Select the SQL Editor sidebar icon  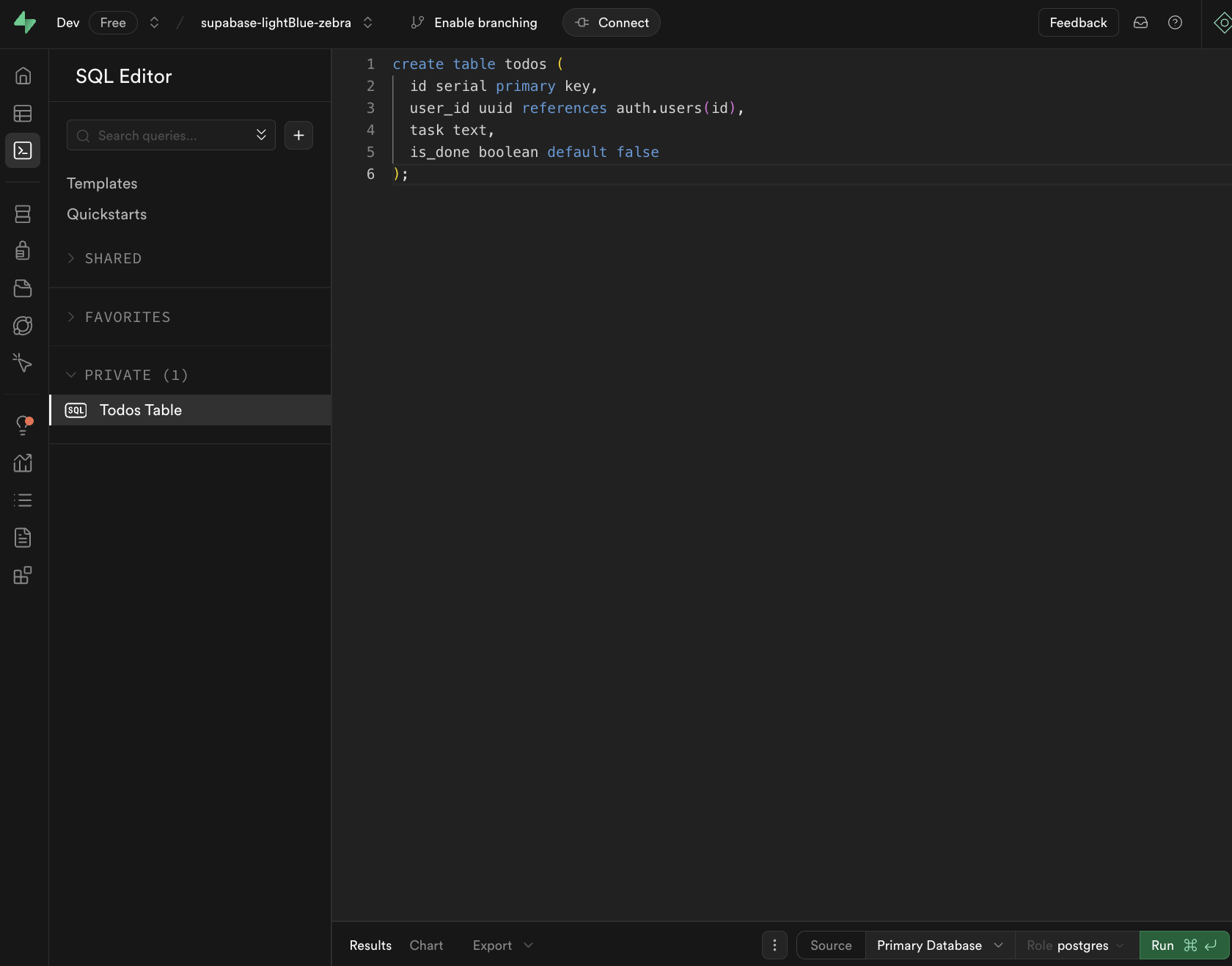(x=23, y=150)
